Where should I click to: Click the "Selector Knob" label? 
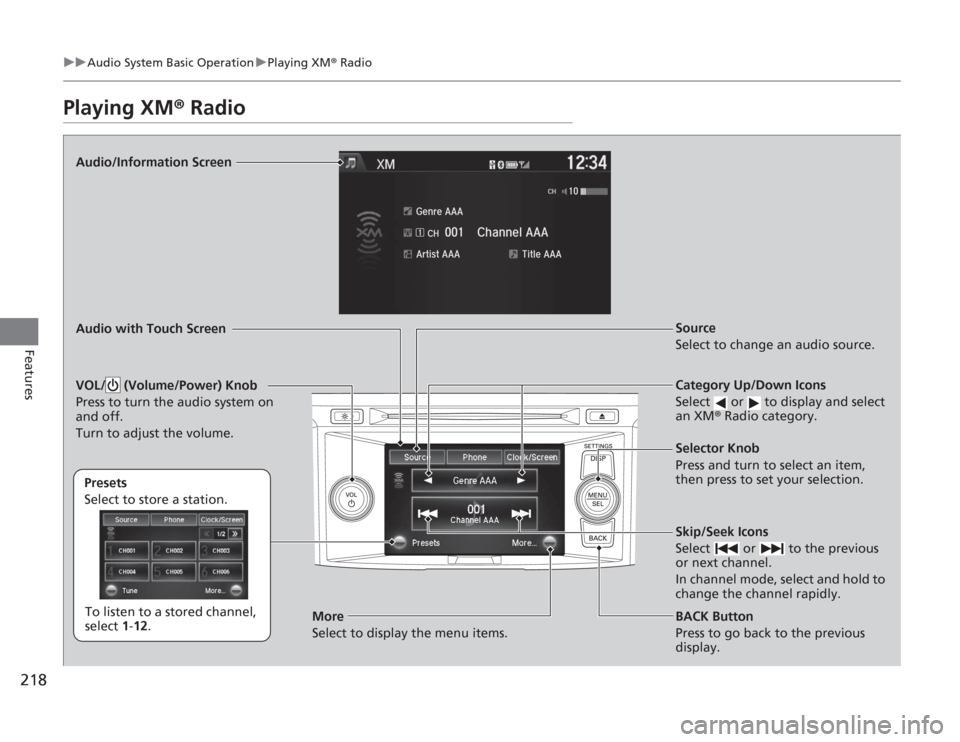pyautogui.click(x=717, y=448)
